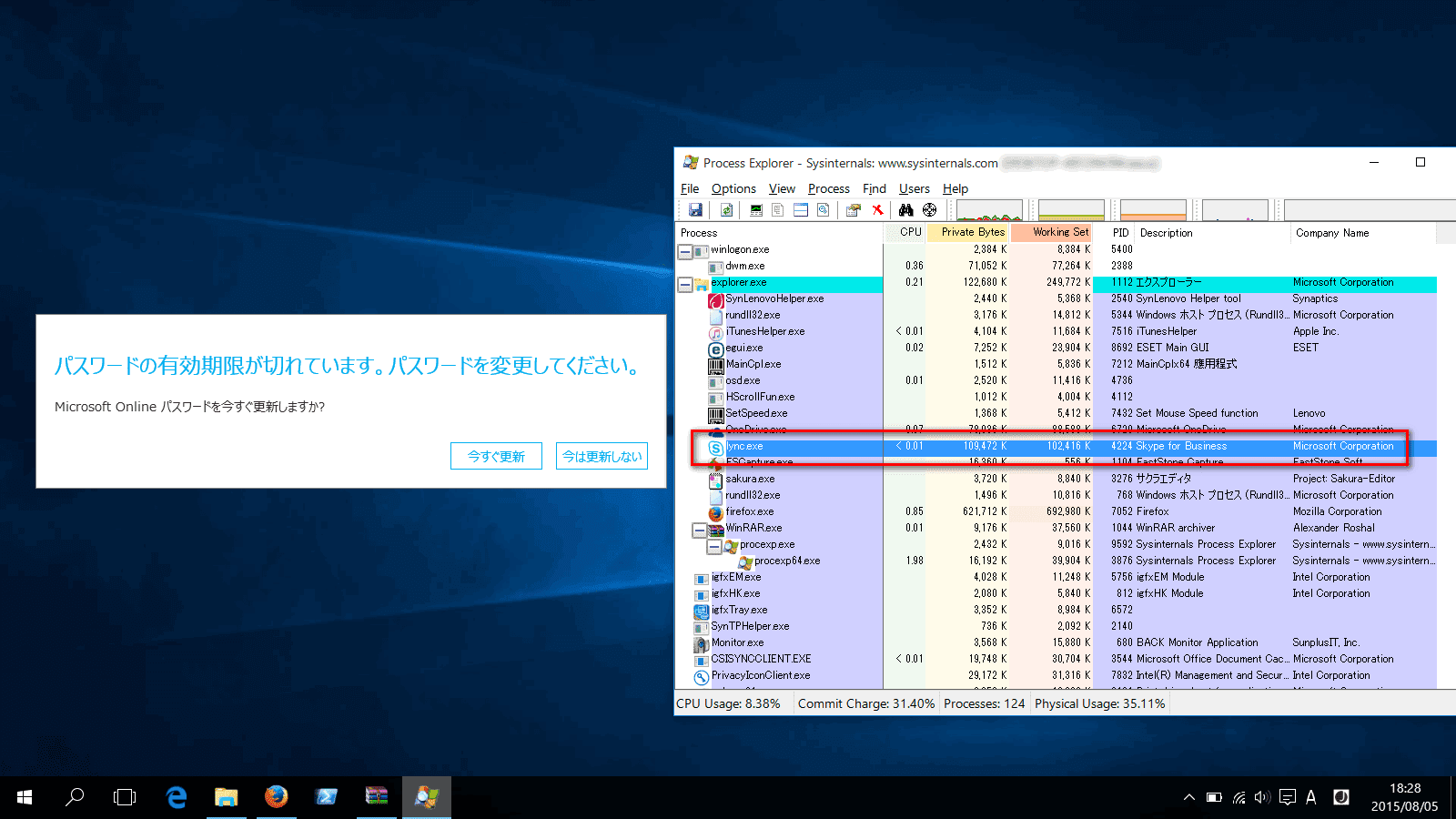Open the Users menu
The image size is (1456, 819).
point(915,188)
